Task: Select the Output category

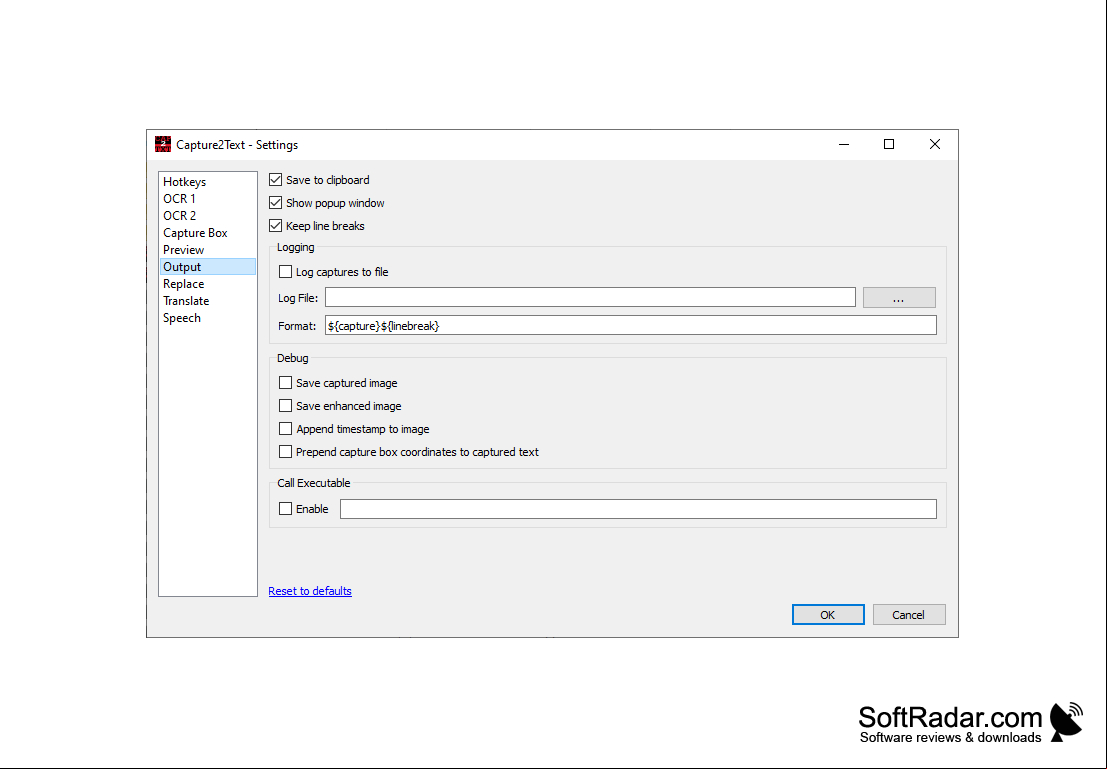Action: point(208,266)
